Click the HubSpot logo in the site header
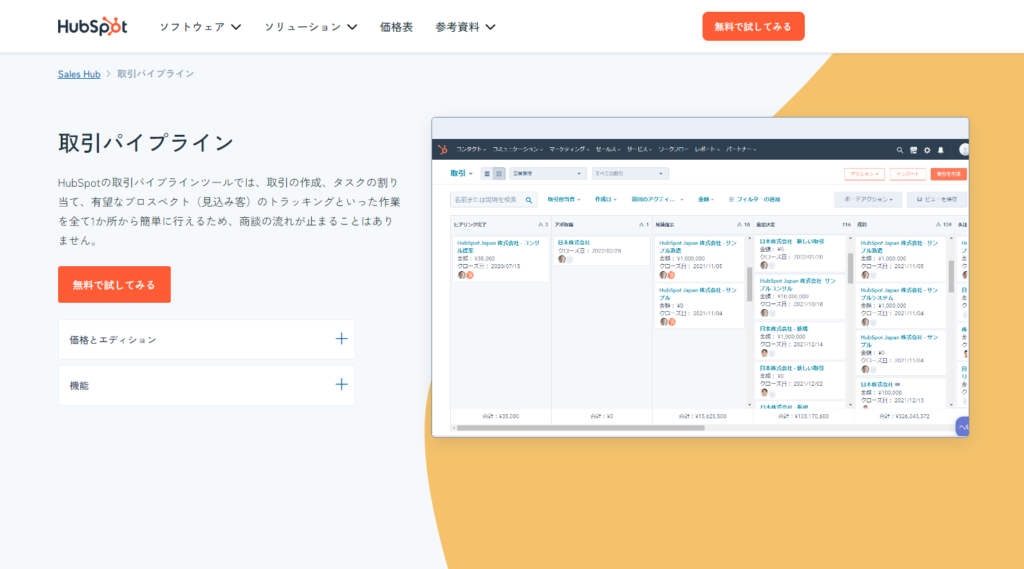1024x569 pixels. pos(92,27)
